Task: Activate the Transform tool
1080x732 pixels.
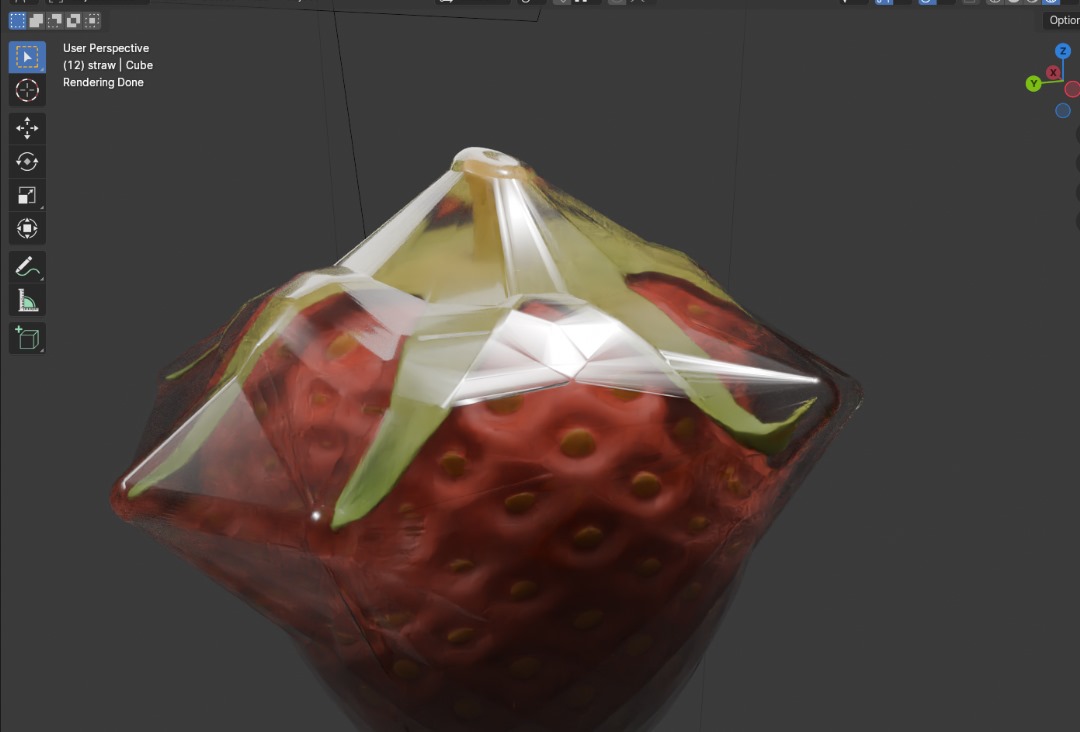Action: pos(27,229)
